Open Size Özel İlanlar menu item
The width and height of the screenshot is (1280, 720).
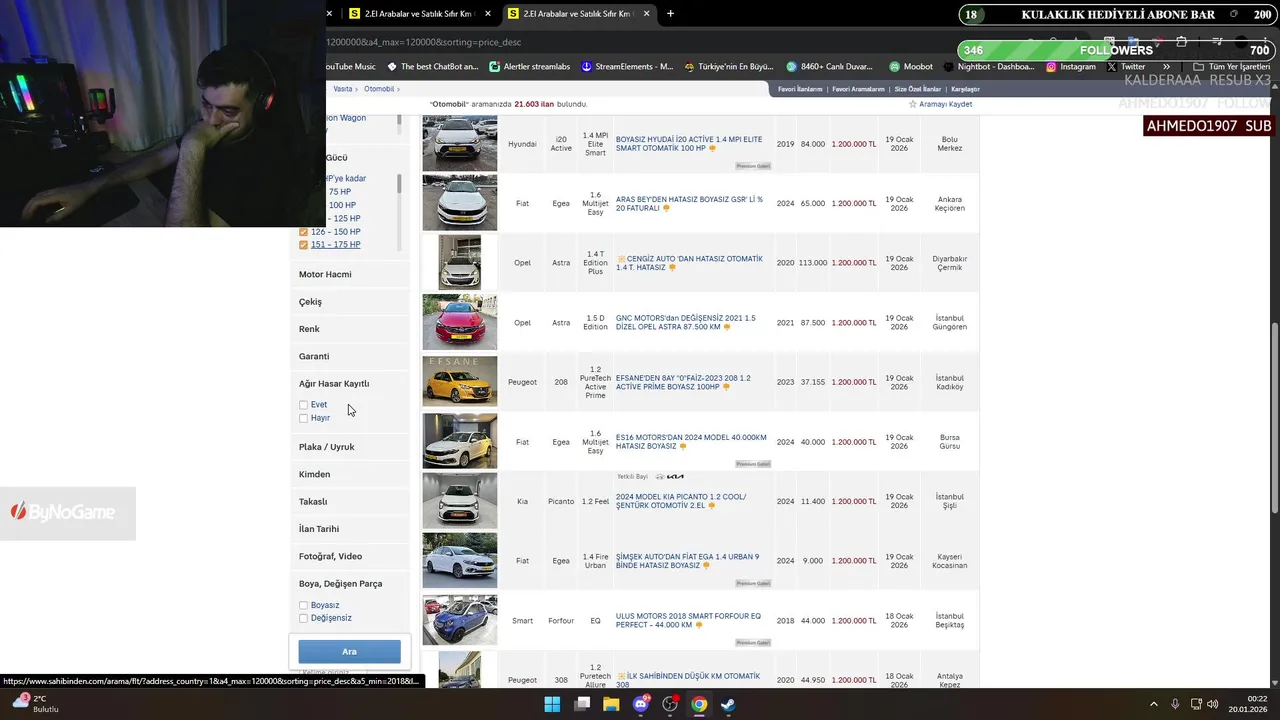coord(918,89)
